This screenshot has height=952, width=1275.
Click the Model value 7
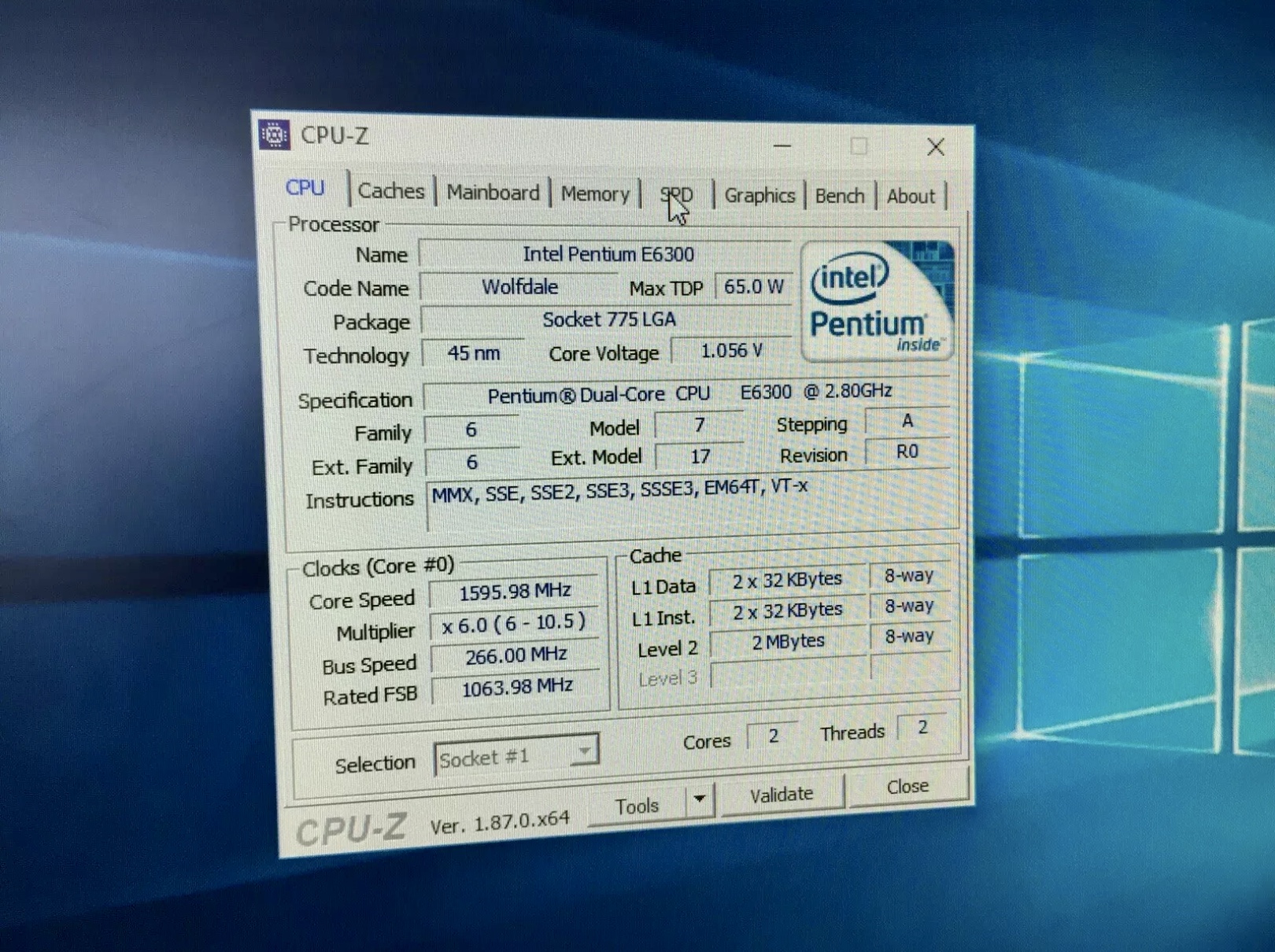(x=699, y=426)
